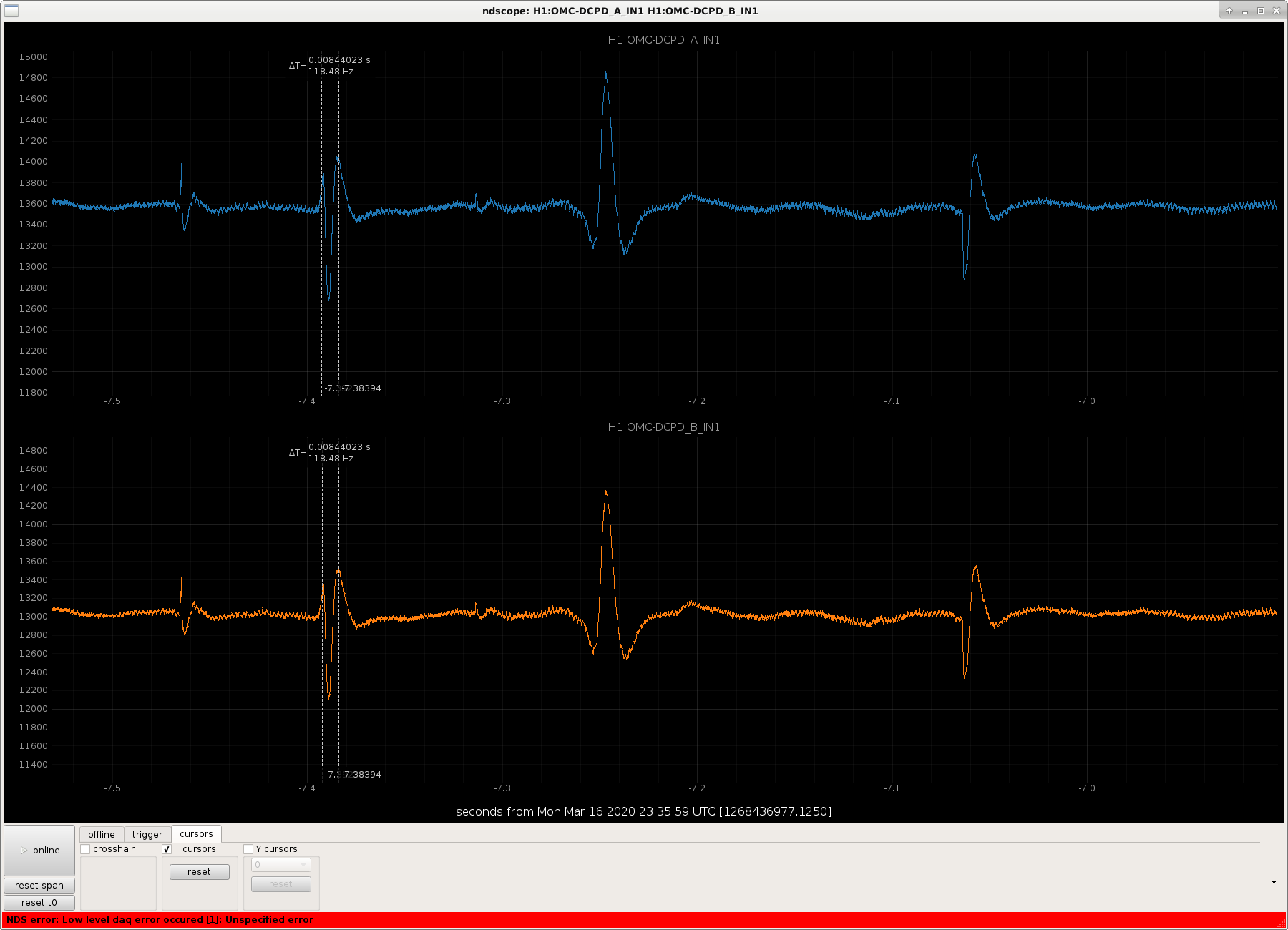Click the H1:OMC-DCPD_A_IN1 plot title
The image size is (1288, 930).
663,40
